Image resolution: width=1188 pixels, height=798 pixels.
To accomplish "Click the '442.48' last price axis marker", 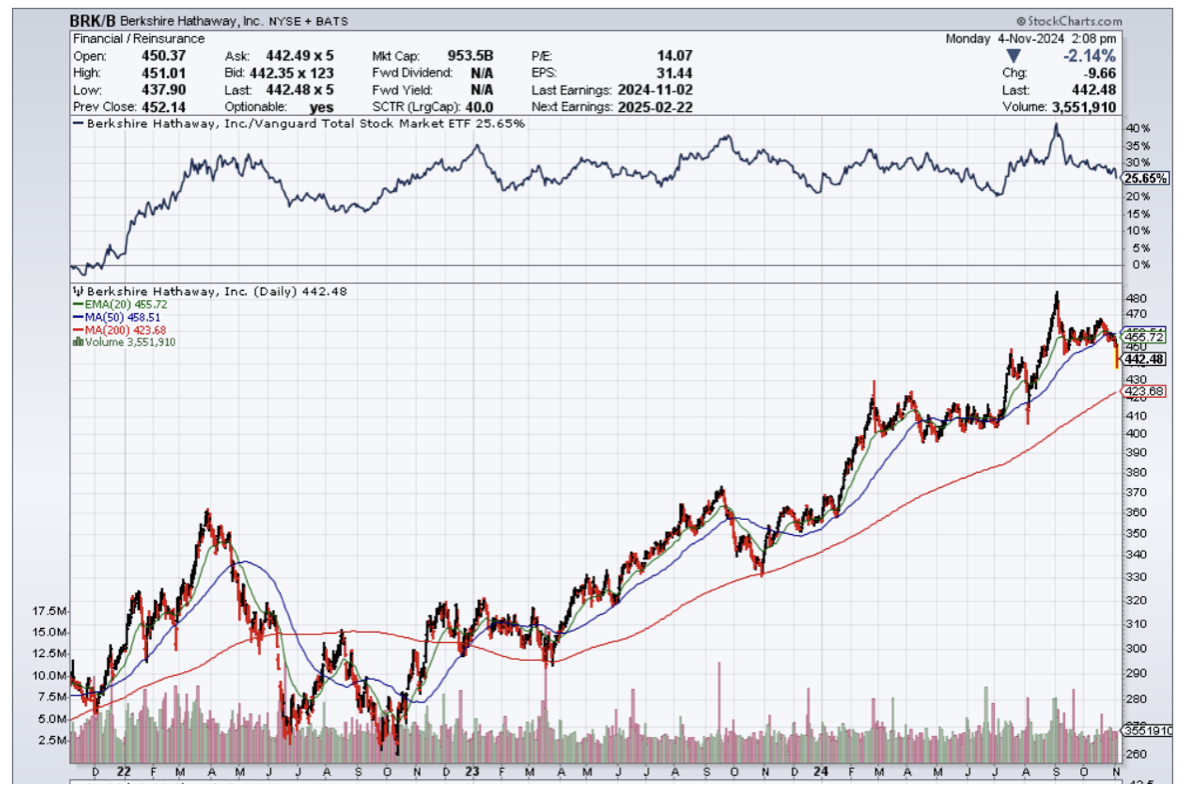I will click(x=1144, y=359).
